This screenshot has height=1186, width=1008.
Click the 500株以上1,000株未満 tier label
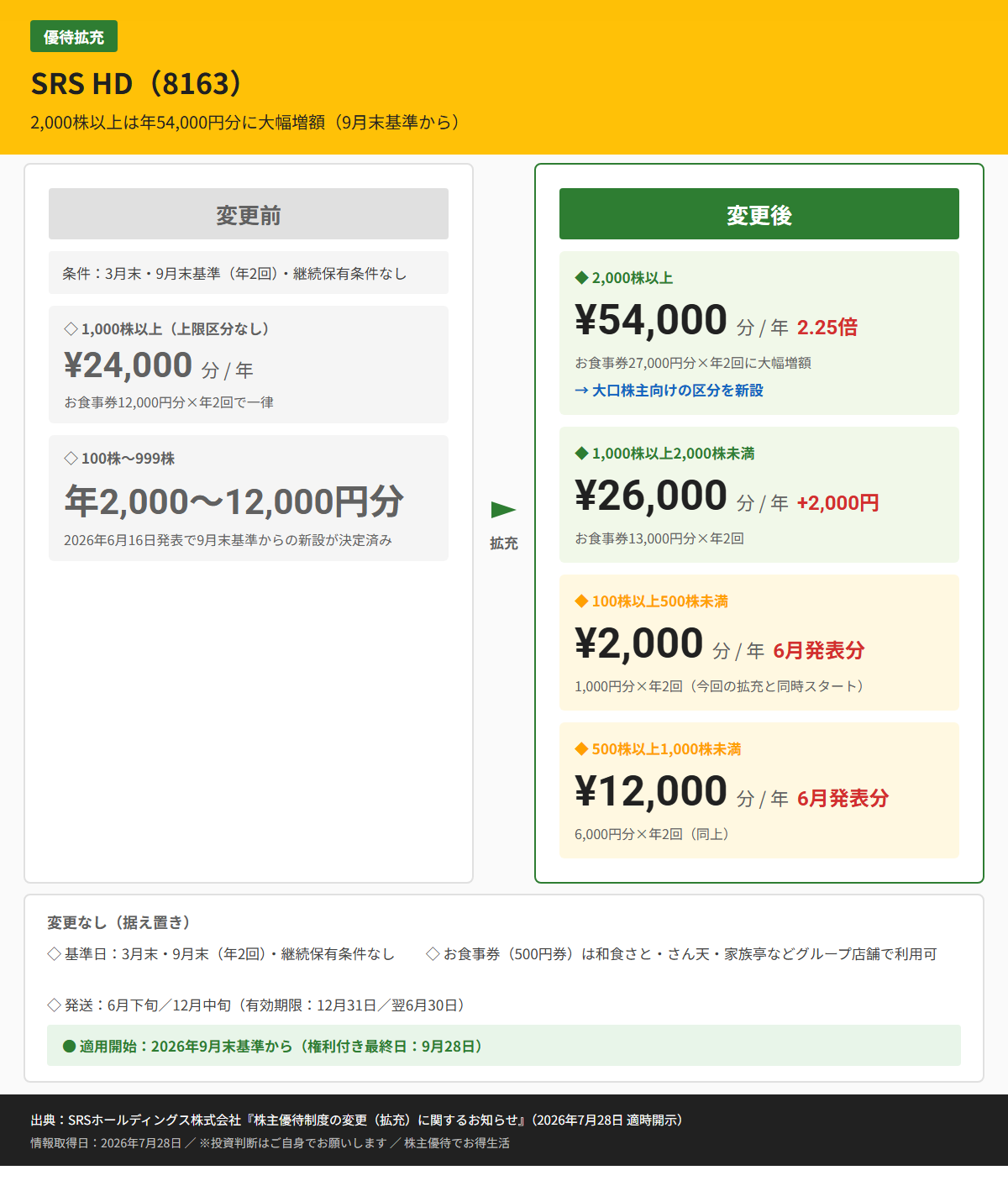(658, 749)
